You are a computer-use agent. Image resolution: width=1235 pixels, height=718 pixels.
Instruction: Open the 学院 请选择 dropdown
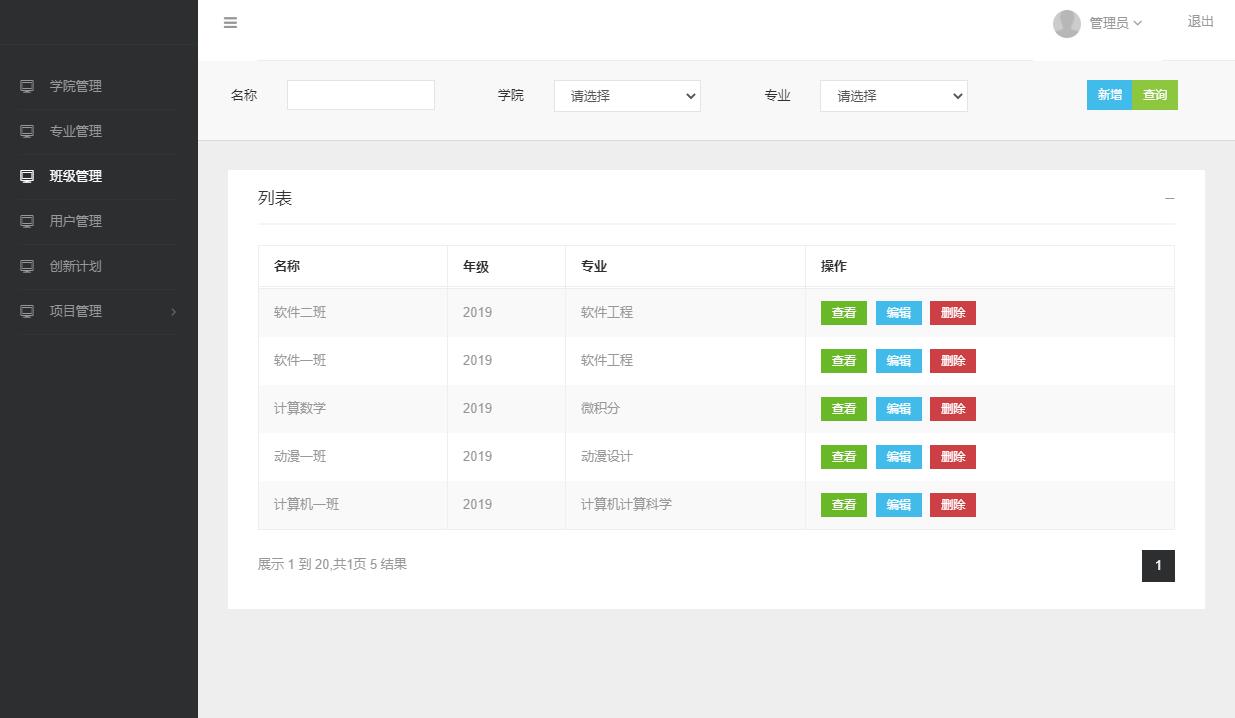(x=627, y=96)
